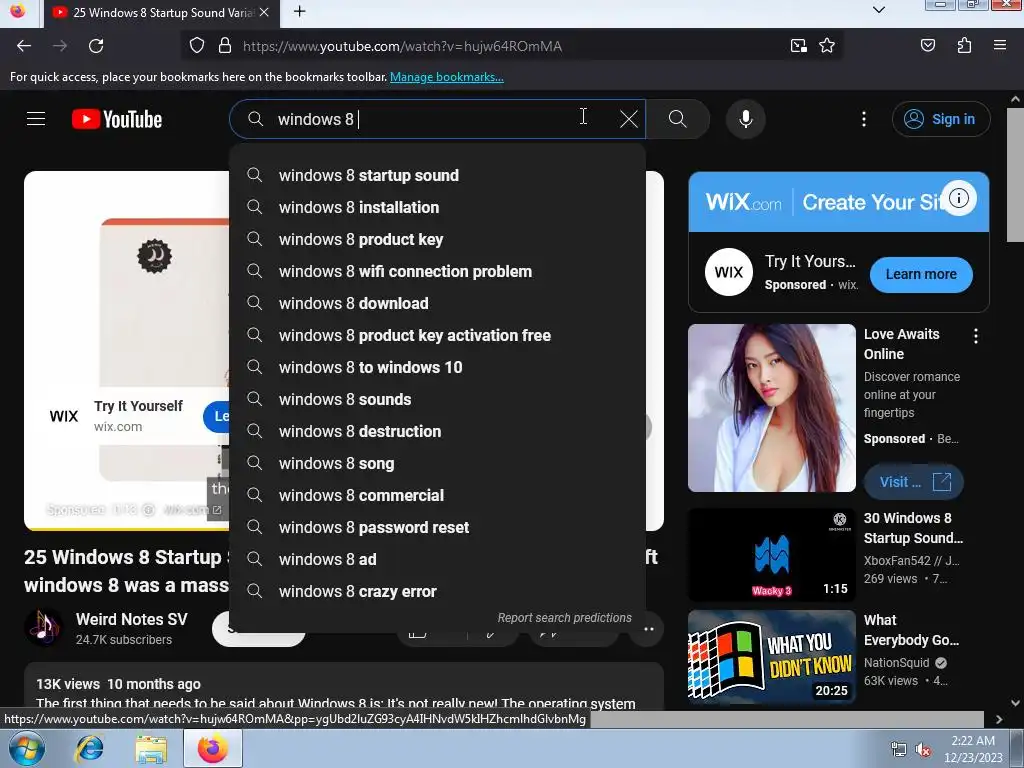
Task: Click the Visit button on romance ad
Action: (914, 482)
